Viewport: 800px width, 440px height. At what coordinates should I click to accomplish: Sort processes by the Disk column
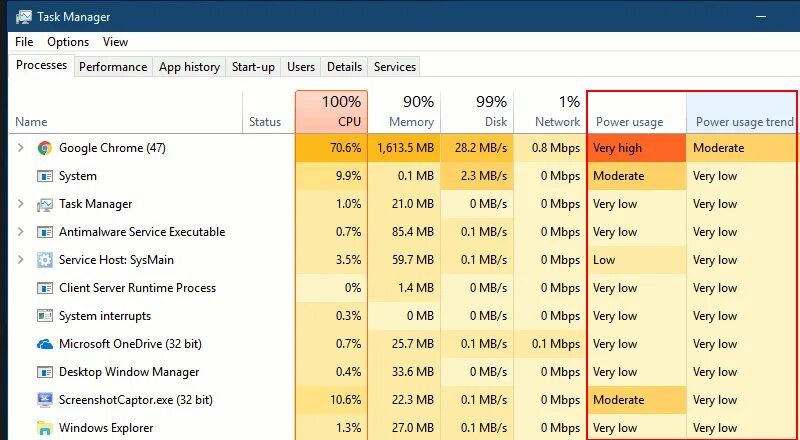[x=477, y=112]
